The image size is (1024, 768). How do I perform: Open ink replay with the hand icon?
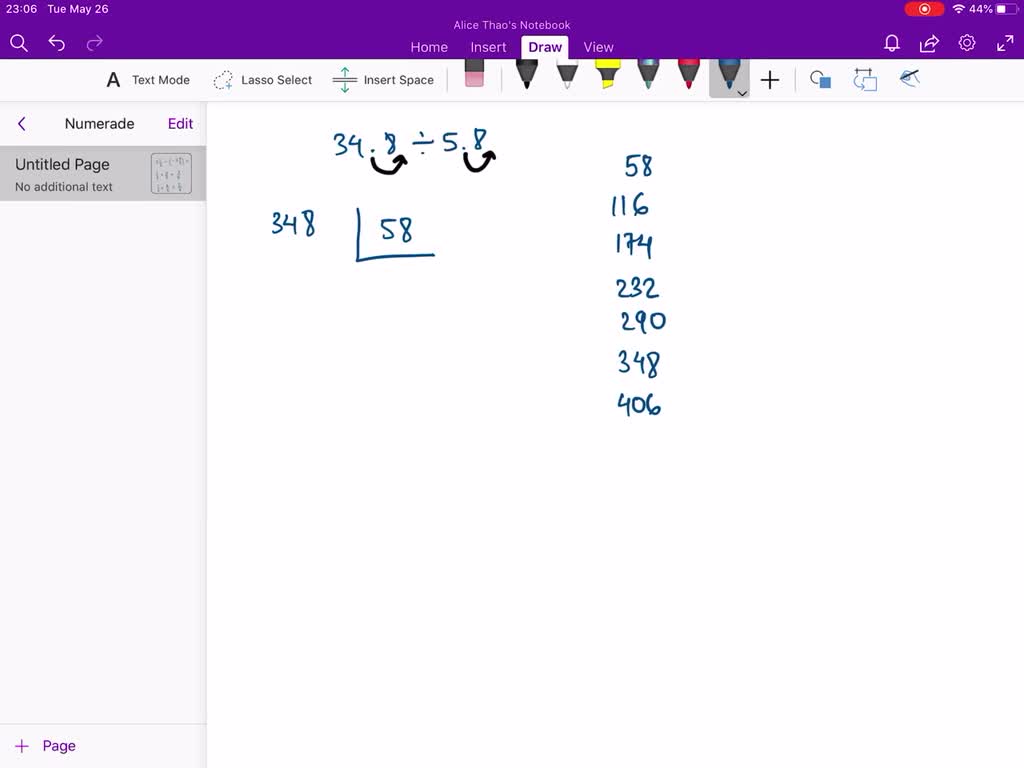[908, 78]
